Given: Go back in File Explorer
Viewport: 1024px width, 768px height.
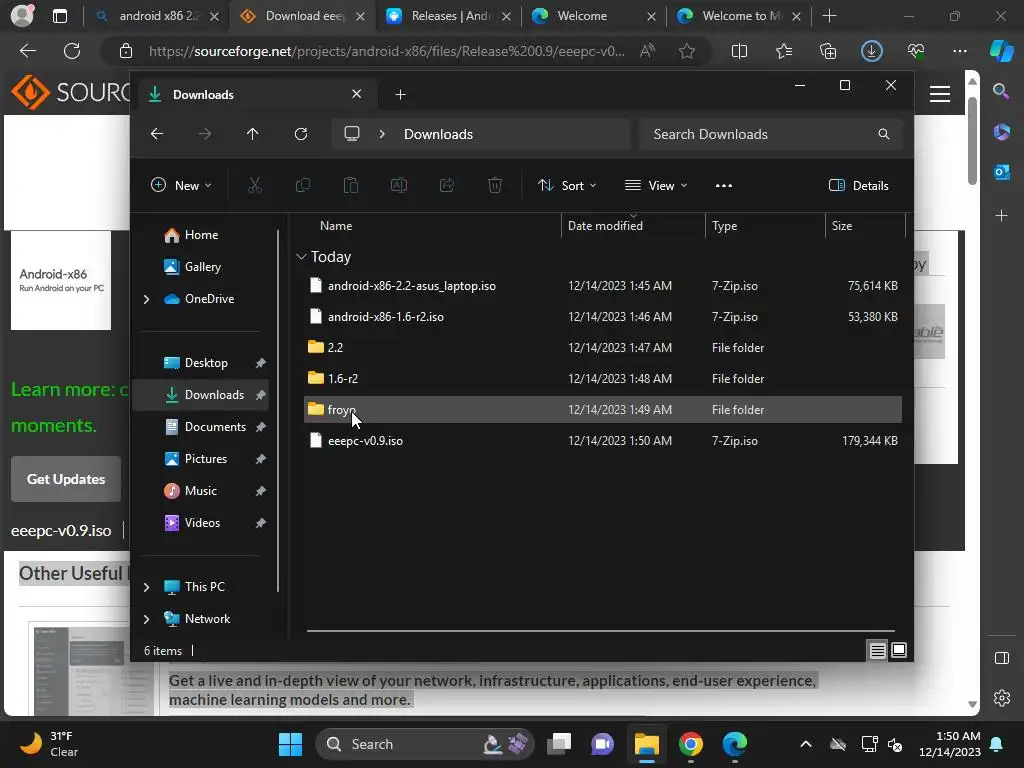Looking at the screenshot, I should click(x=157, y=134).
